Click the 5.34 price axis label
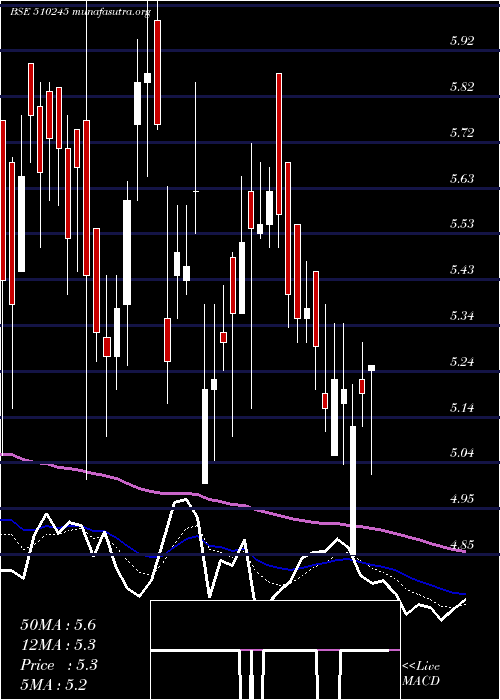This screenshot has width=500, height=700. pyautogui.click(x=462, y=316)
